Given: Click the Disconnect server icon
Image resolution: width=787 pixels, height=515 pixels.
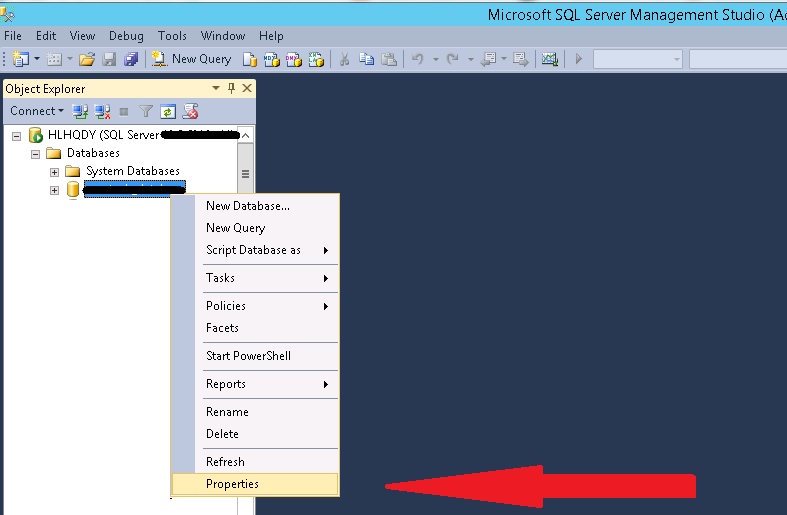Looking at the screenshot, I should tap(102, 111).
